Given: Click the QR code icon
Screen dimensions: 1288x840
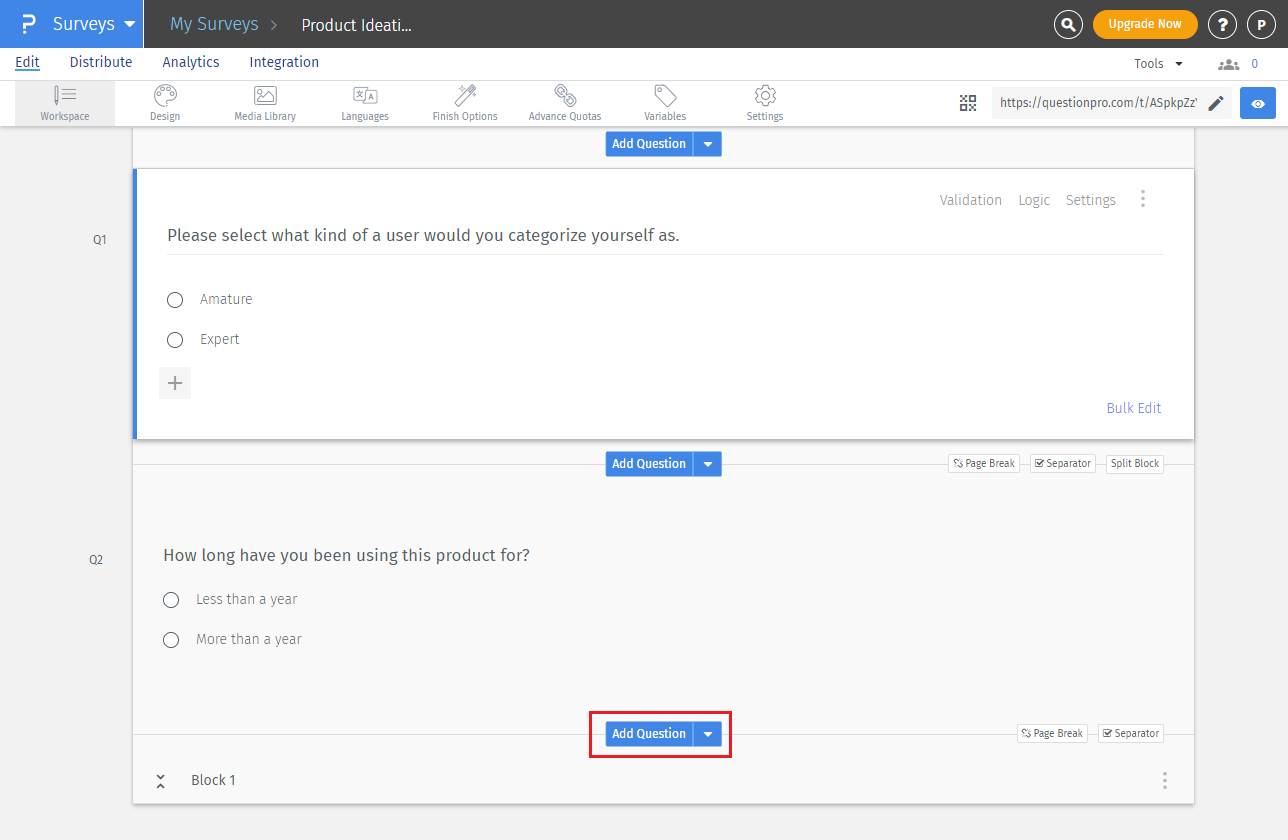Looking at the screenshot, I should (x=967, y=103).
